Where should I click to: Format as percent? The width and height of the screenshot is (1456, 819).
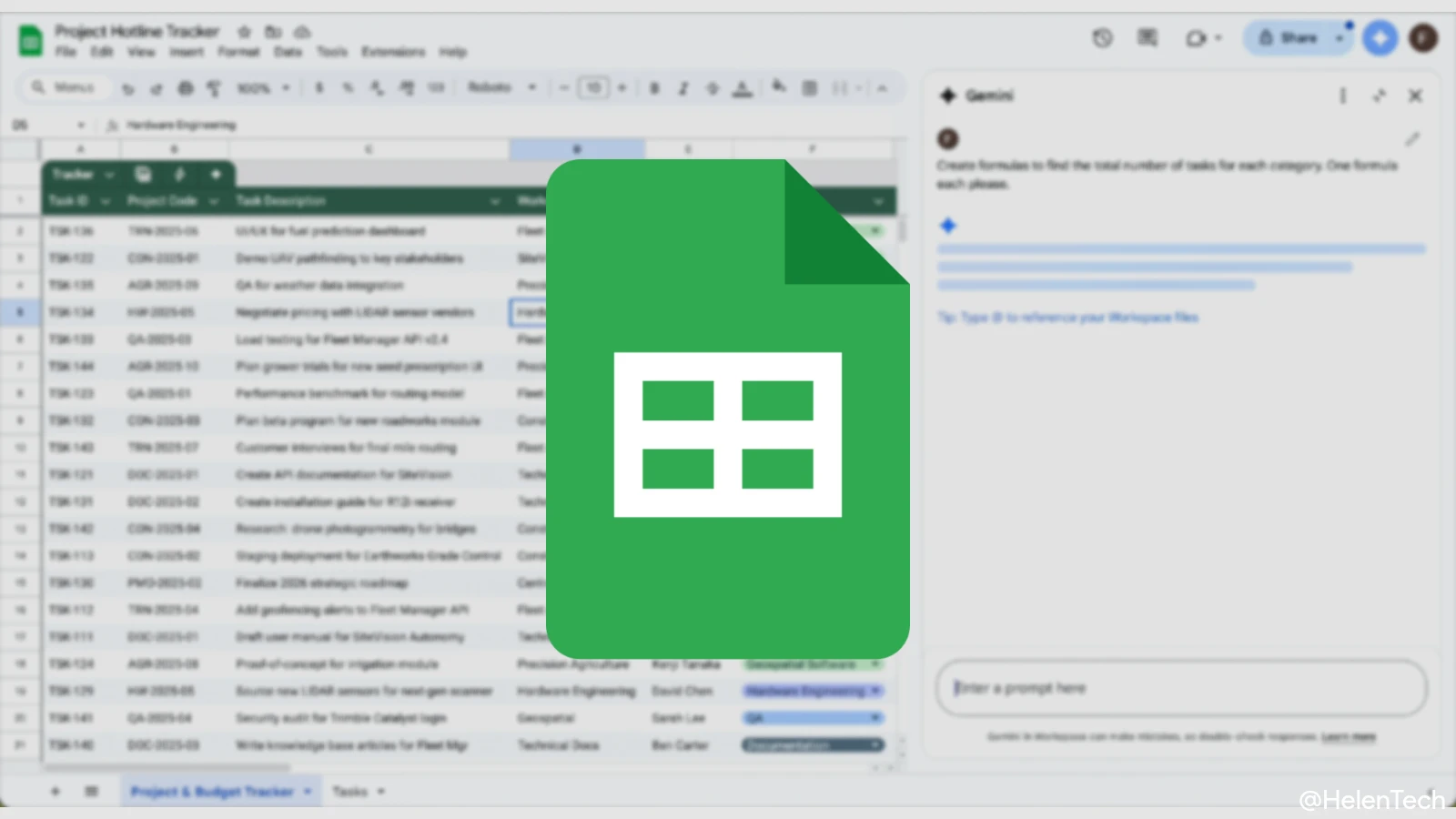point(348,88)
